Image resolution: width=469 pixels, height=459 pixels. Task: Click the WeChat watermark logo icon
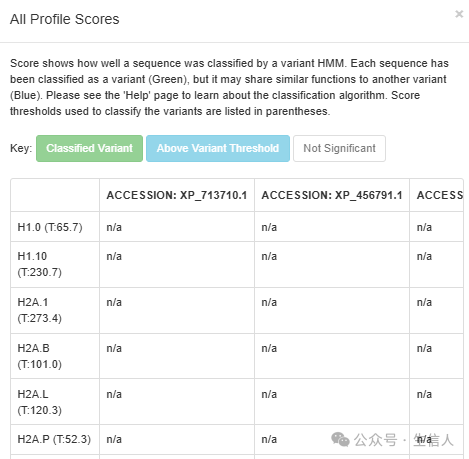coord(340,440)
